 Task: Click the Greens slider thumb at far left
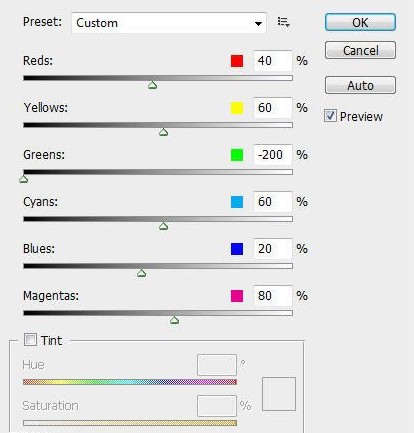tap(23, 179)
